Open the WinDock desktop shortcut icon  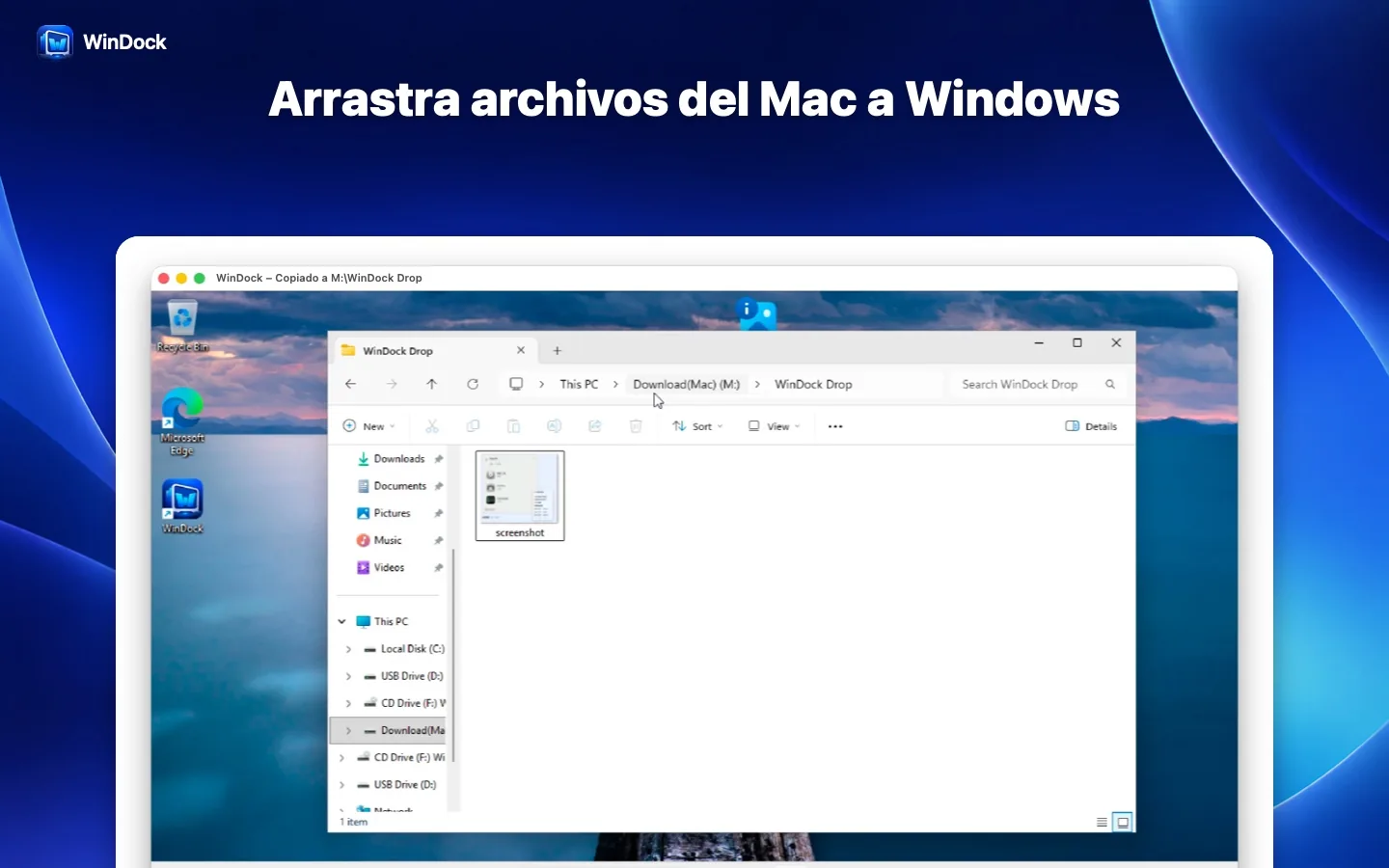point(182,505)
